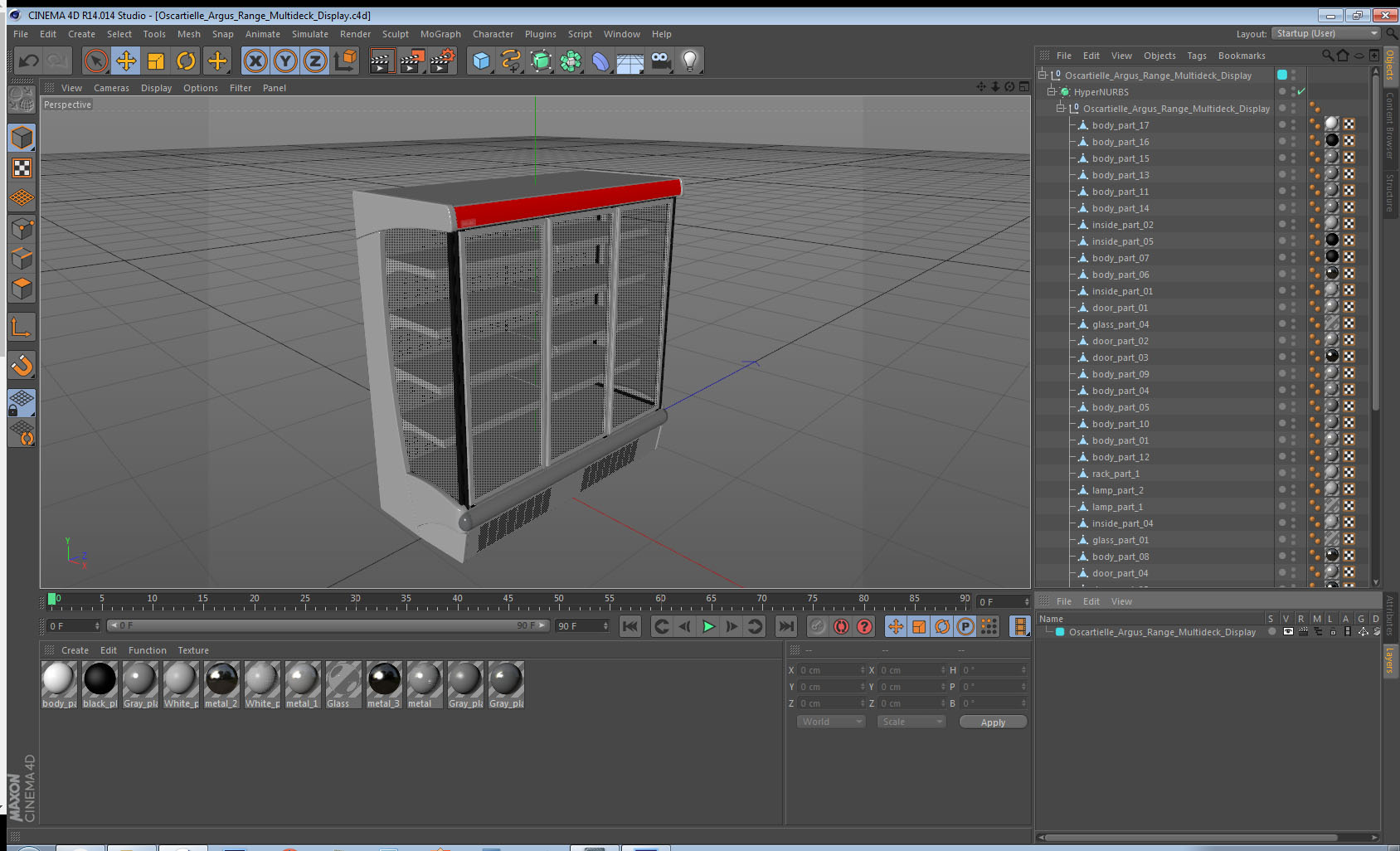Select the Glass material swatch
Image resolution: width=1400 pixels, height=851 pixels.
point(343,685)
